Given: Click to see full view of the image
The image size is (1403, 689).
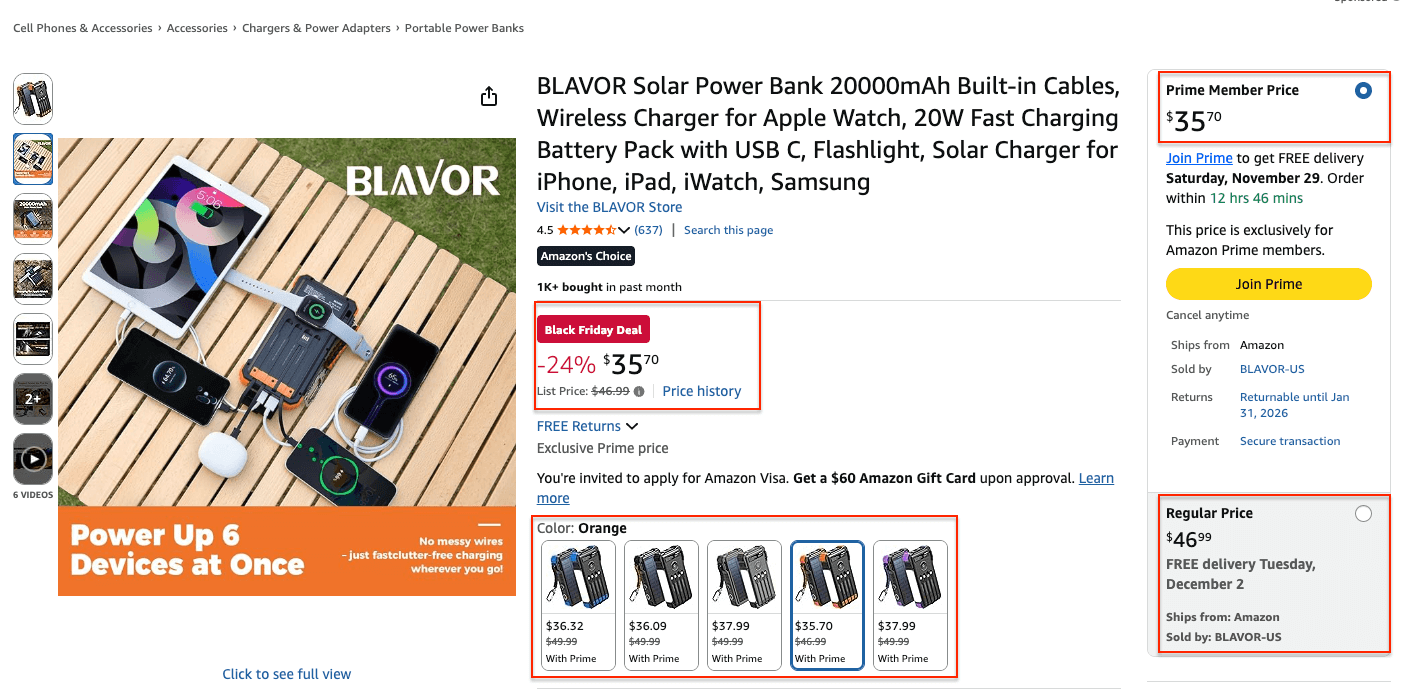Looking at the screenshot, I should click(286, 673).
